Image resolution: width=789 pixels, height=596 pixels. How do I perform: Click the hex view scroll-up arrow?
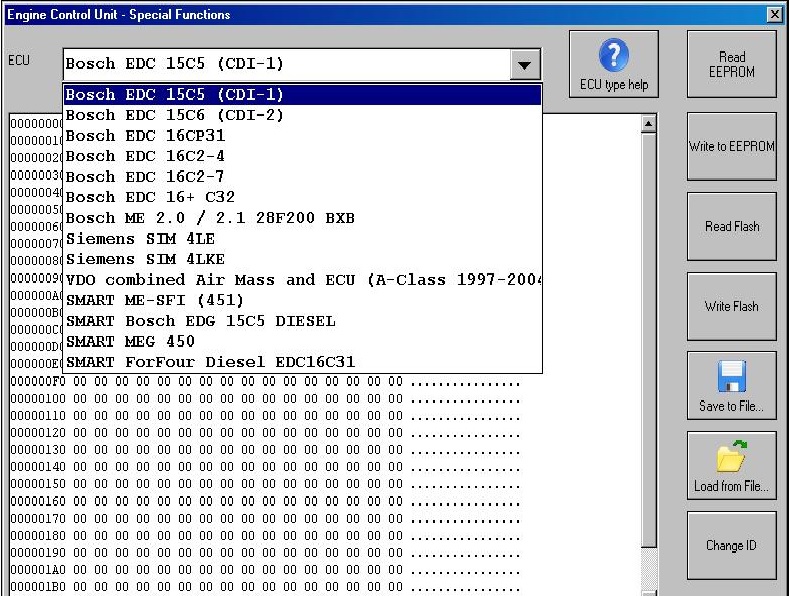649,124
